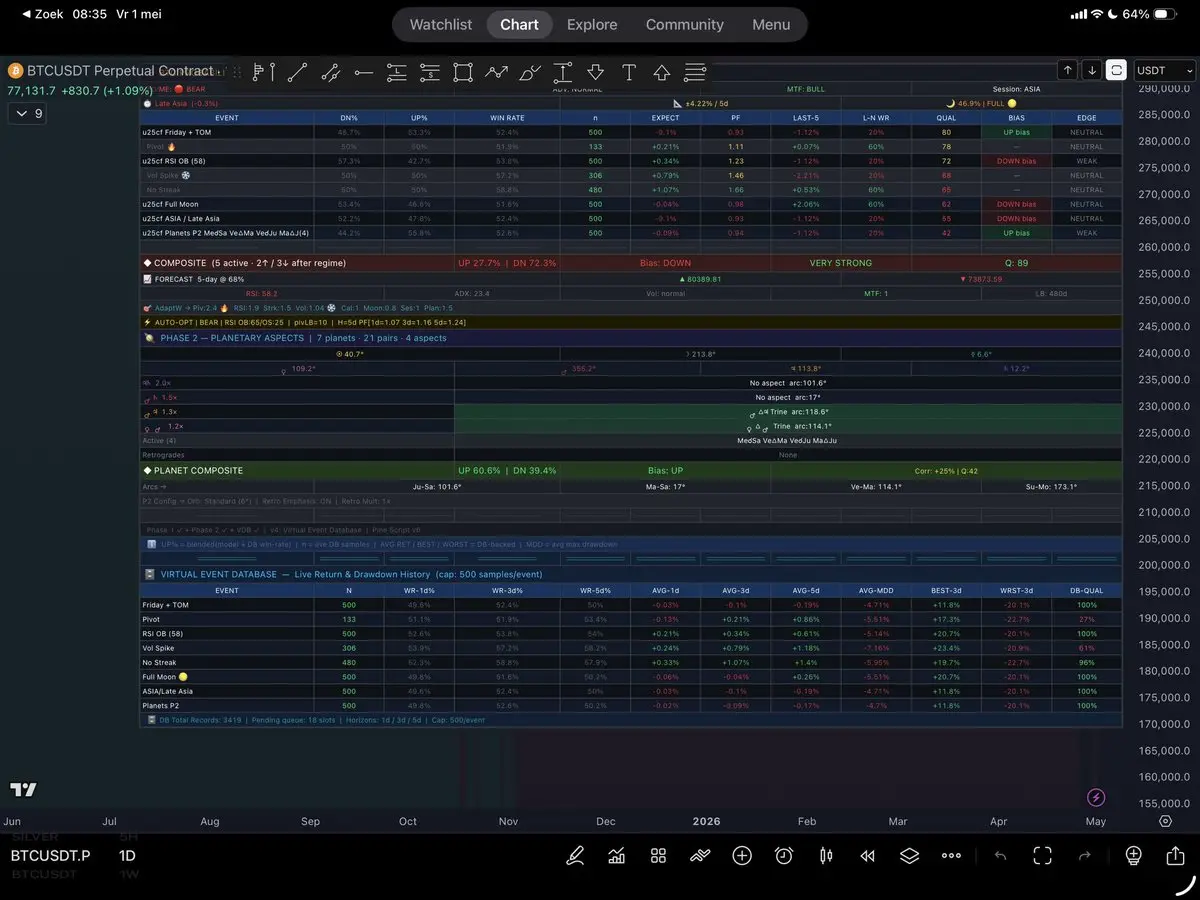This screenshot has width=1200, height=900.
Task: Tap the share export icon
Action: [1175, 855]
